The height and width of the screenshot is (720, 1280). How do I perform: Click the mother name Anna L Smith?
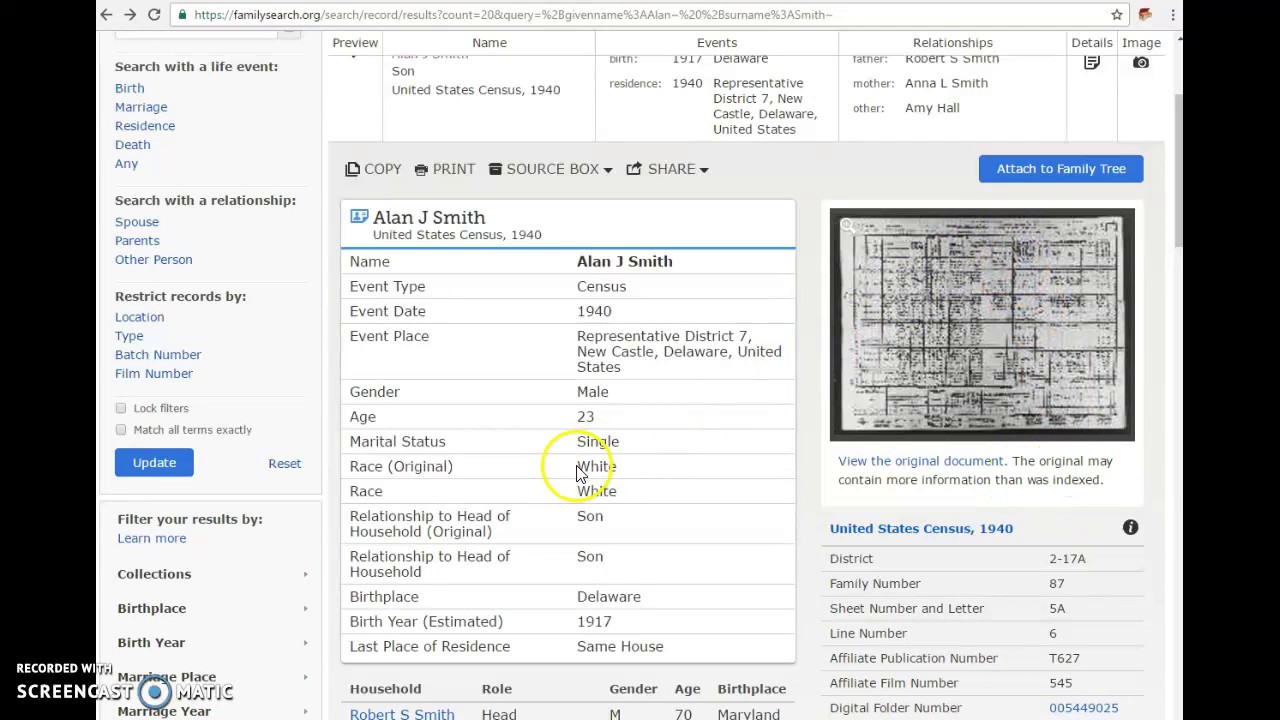tap(946, 83)
